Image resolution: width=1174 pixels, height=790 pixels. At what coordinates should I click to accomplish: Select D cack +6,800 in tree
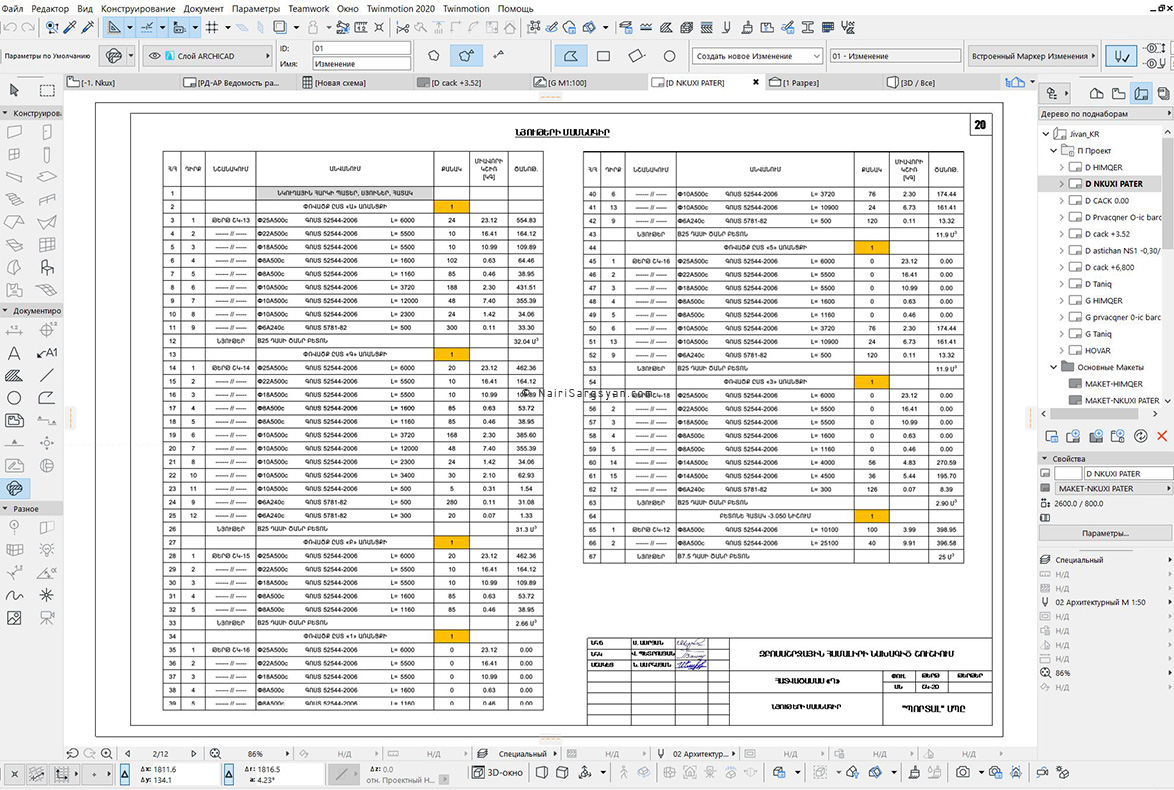pos(1109,267)
